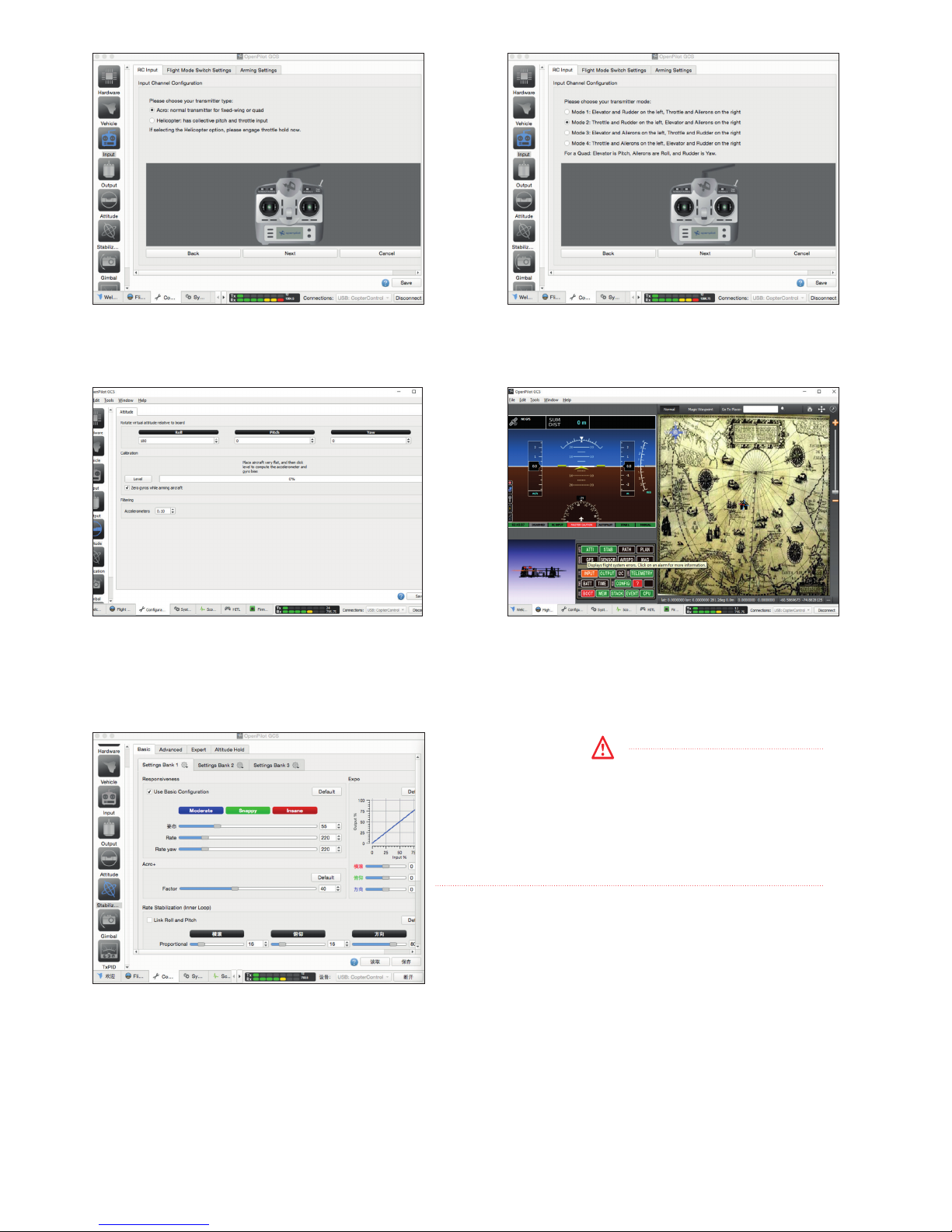Click TELEMETRY alarm box in flight window
Viewport: 952px width, 1232px height.
pyautogui.click(x=642, y=574)
